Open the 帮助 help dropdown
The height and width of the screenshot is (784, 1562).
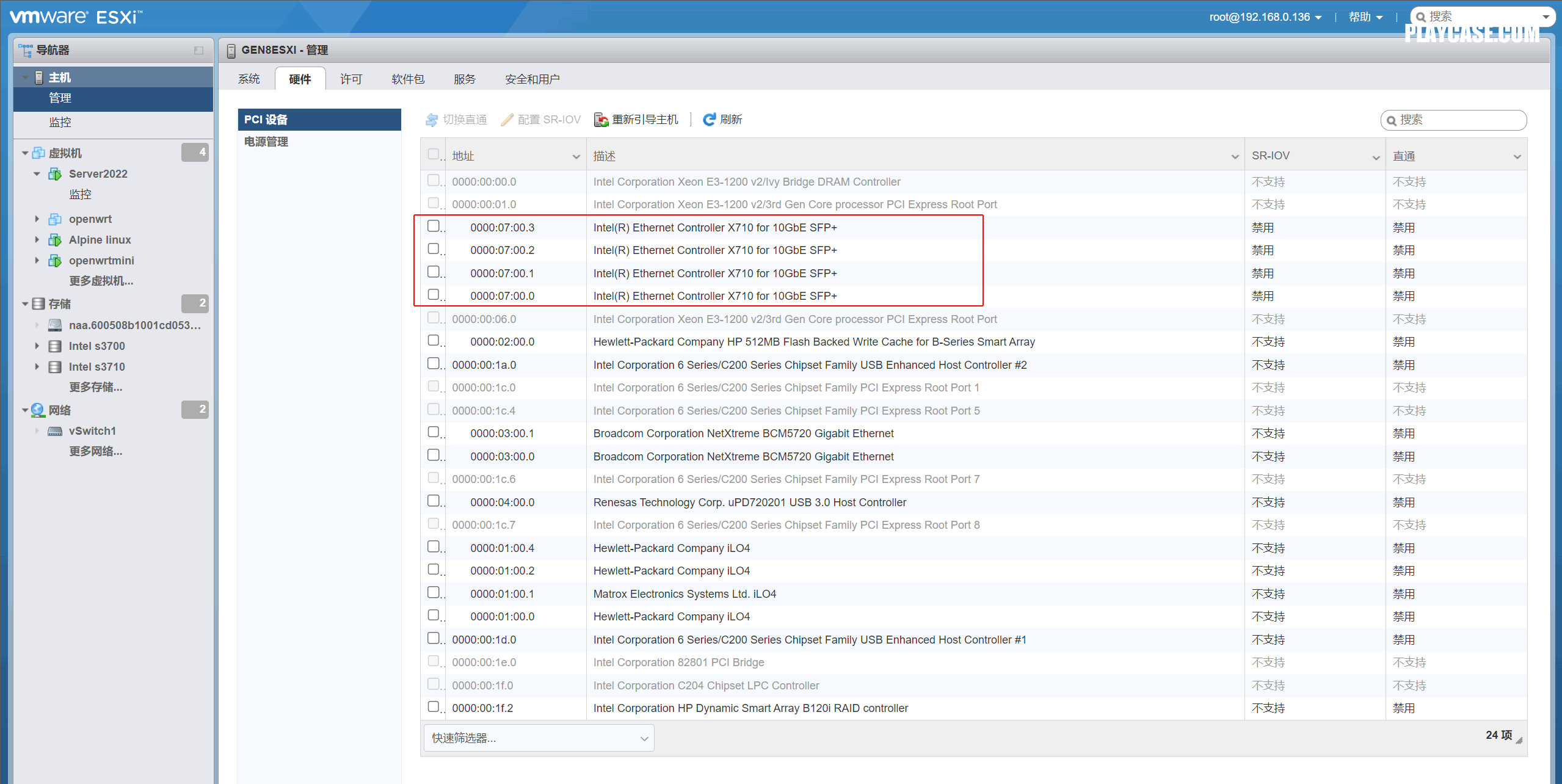point(1365,17)
